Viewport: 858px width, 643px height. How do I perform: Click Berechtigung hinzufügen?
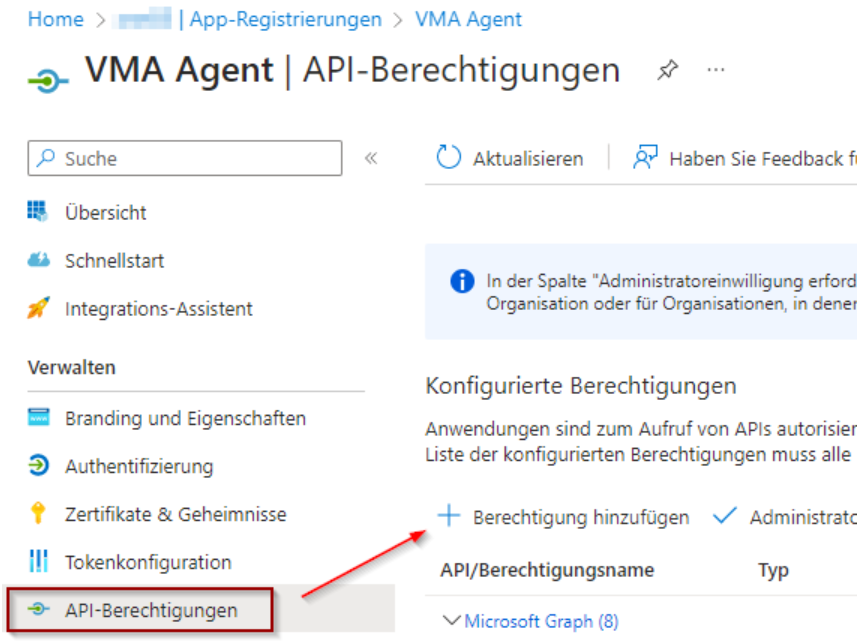[564, 517]
